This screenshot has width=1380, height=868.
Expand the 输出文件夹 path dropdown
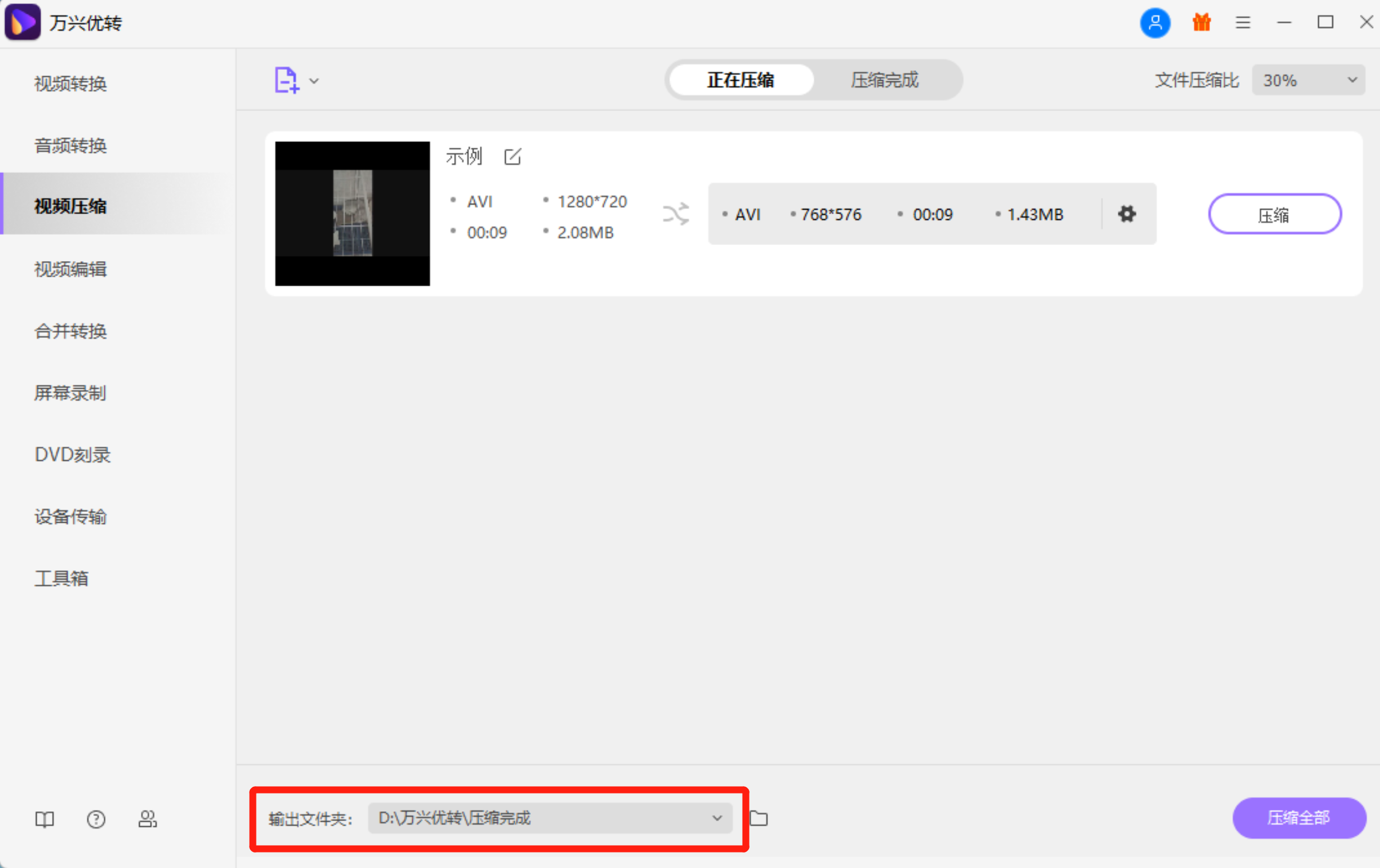tap(717, 818)
